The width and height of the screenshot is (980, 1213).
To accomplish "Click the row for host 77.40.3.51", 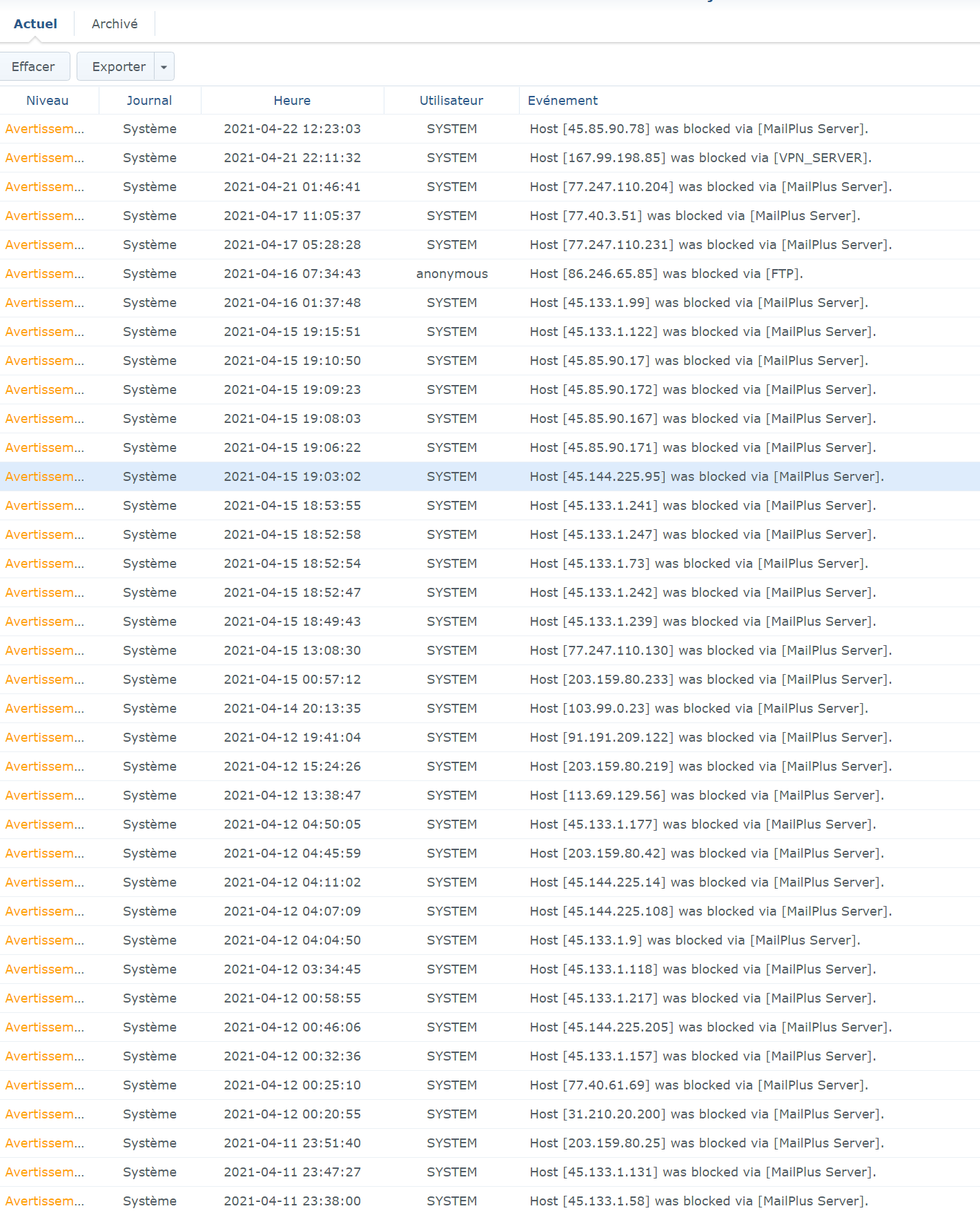I will click(x=490, y=216).
